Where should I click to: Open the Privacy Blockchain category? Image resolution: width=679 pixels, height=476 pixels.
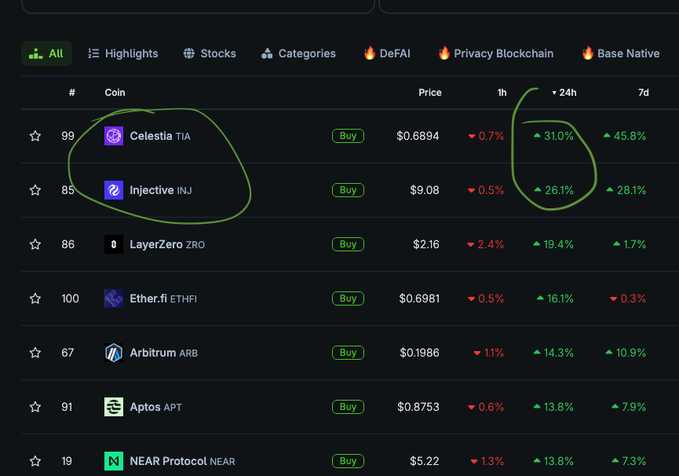click(x=496, y=53)
